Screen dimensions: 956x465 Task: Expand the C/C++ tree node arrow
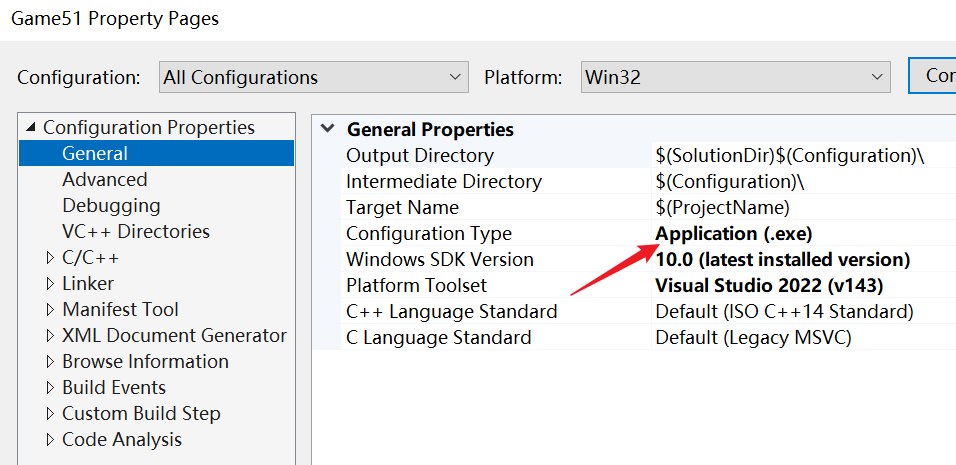click(x=51, y=258)
